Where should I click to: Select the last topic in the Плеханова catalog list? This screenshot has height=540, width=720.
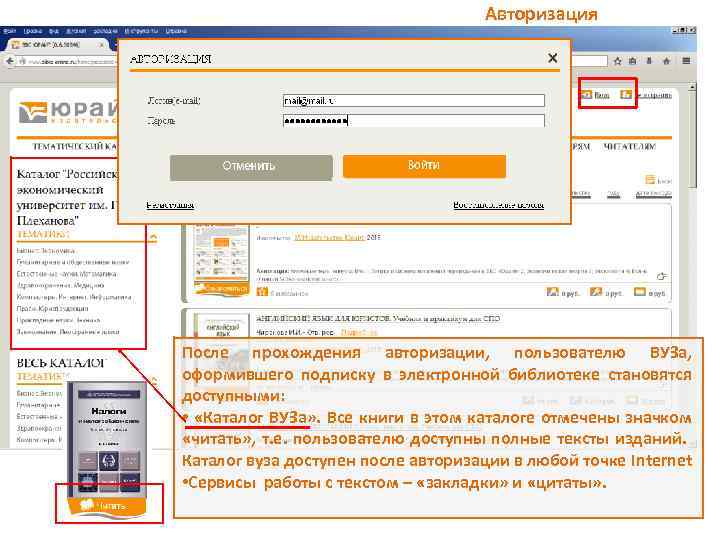point(68,332)
